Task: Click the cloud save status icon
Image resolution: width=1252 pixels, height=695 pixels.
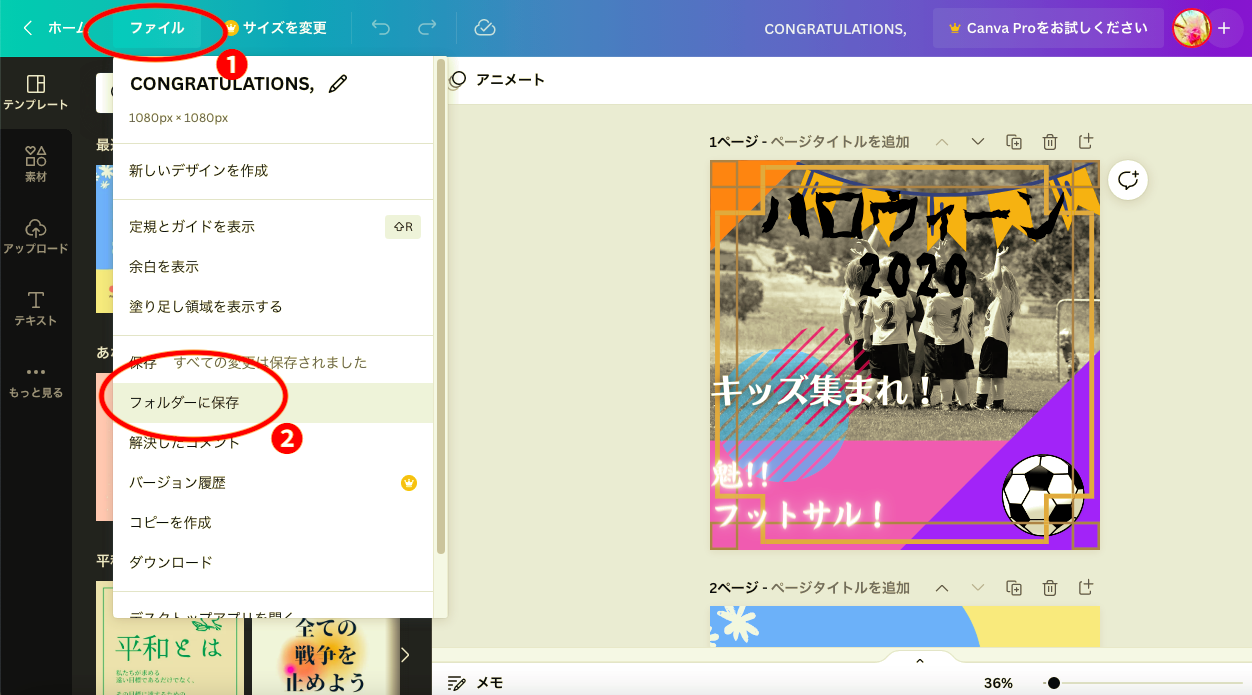Action: point(485,28)
